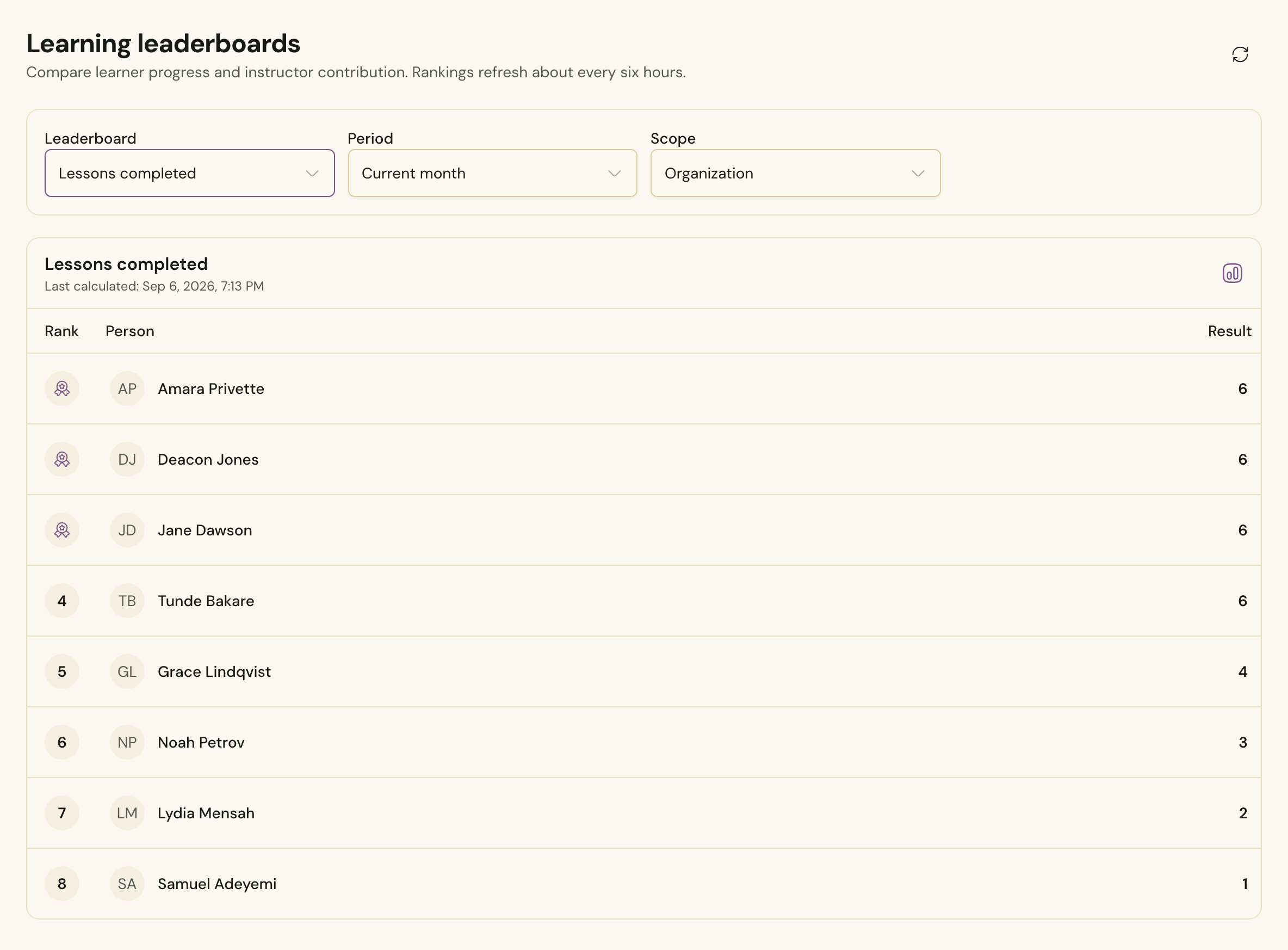
Task: Open the Leaderboard dropdown showing Lessons completed
Action: 190,173
